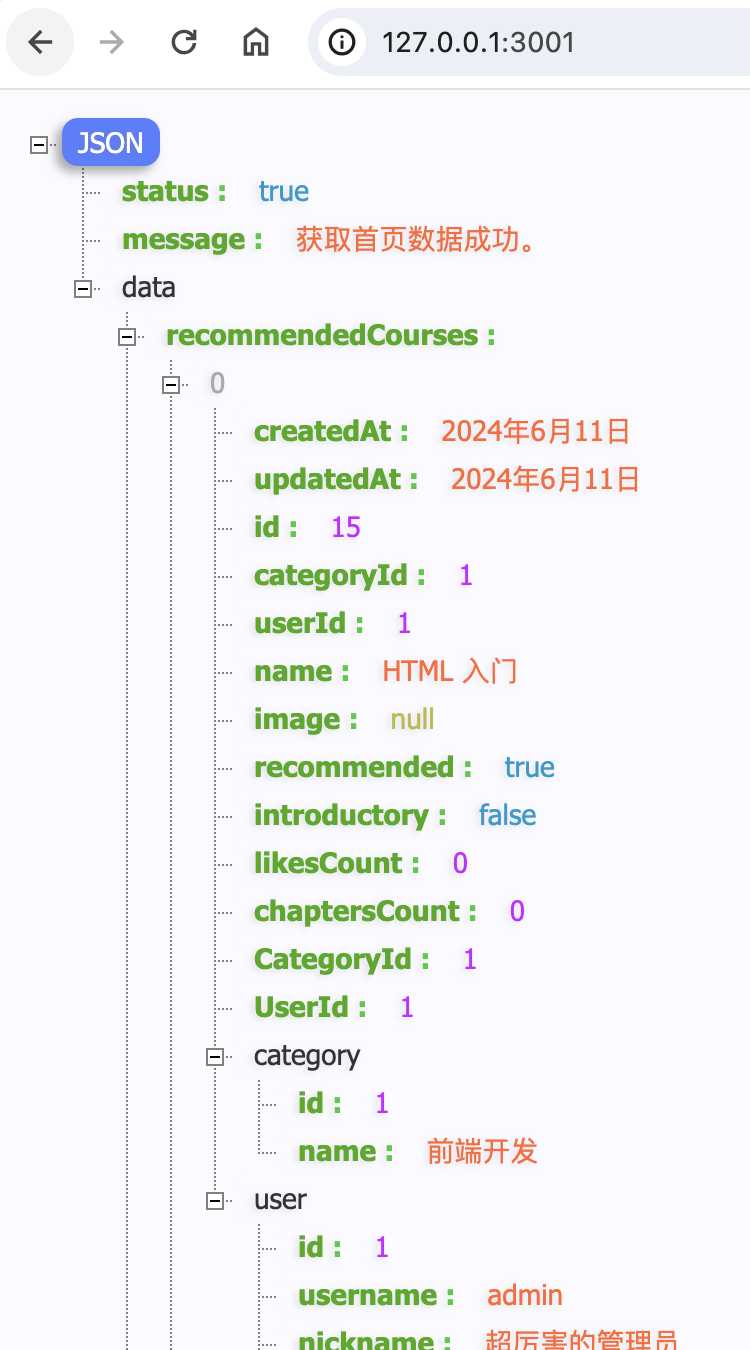Open site information icon in address bar
The image size is (750, 1350).
pyautogui.click(x=342, y=42)
